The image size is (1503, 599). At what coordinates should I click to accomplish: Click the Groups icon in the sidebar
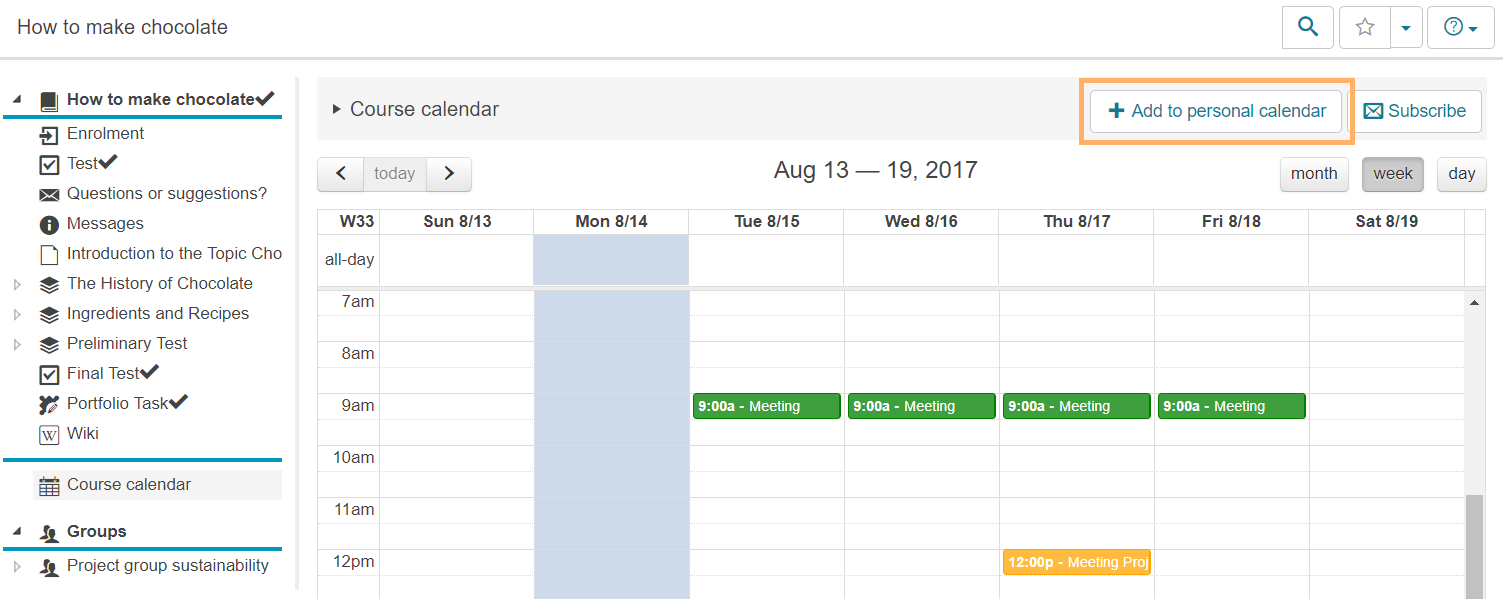pos(49,531)
